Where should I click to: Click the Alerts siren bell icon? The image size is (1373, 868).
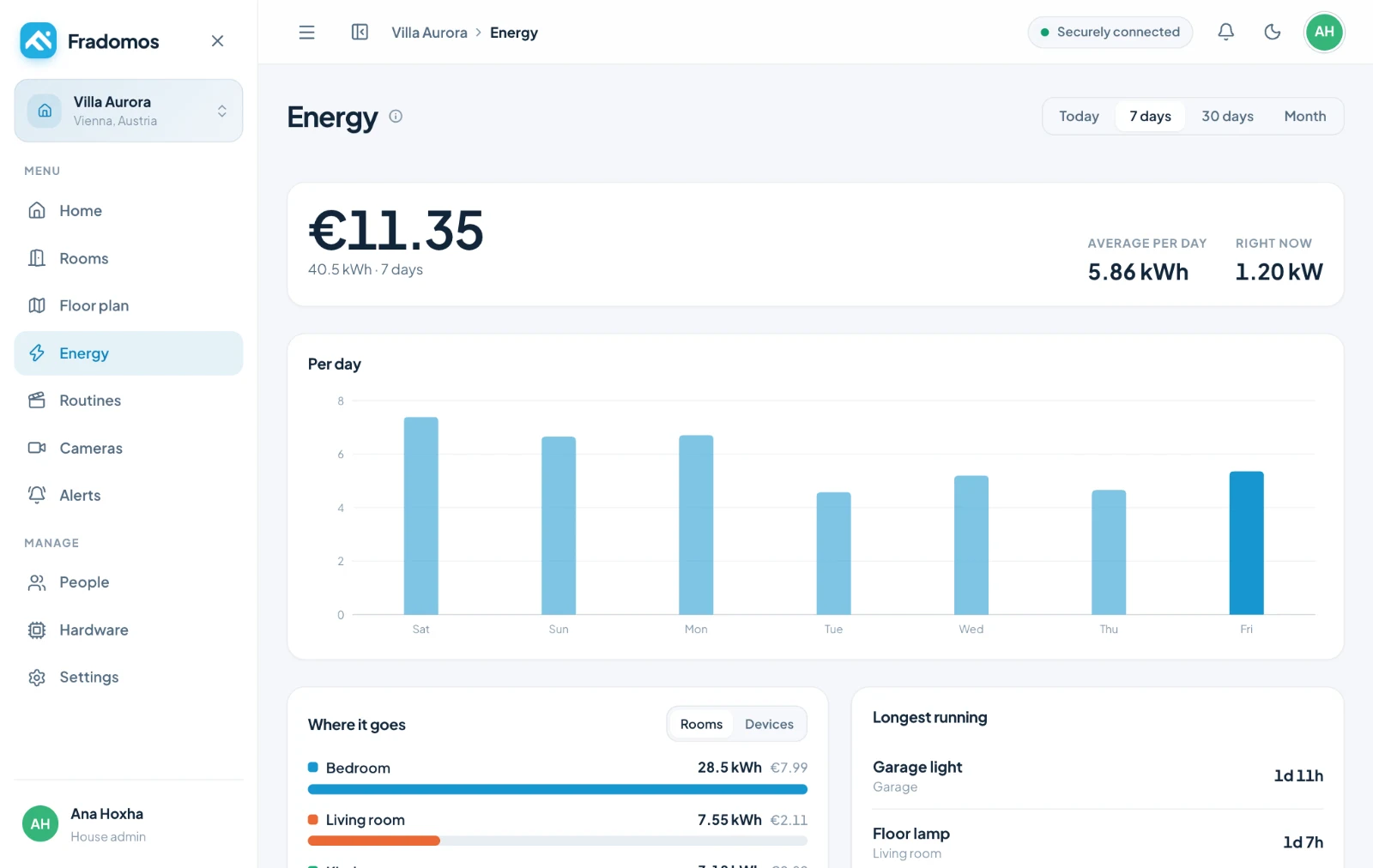37,495
